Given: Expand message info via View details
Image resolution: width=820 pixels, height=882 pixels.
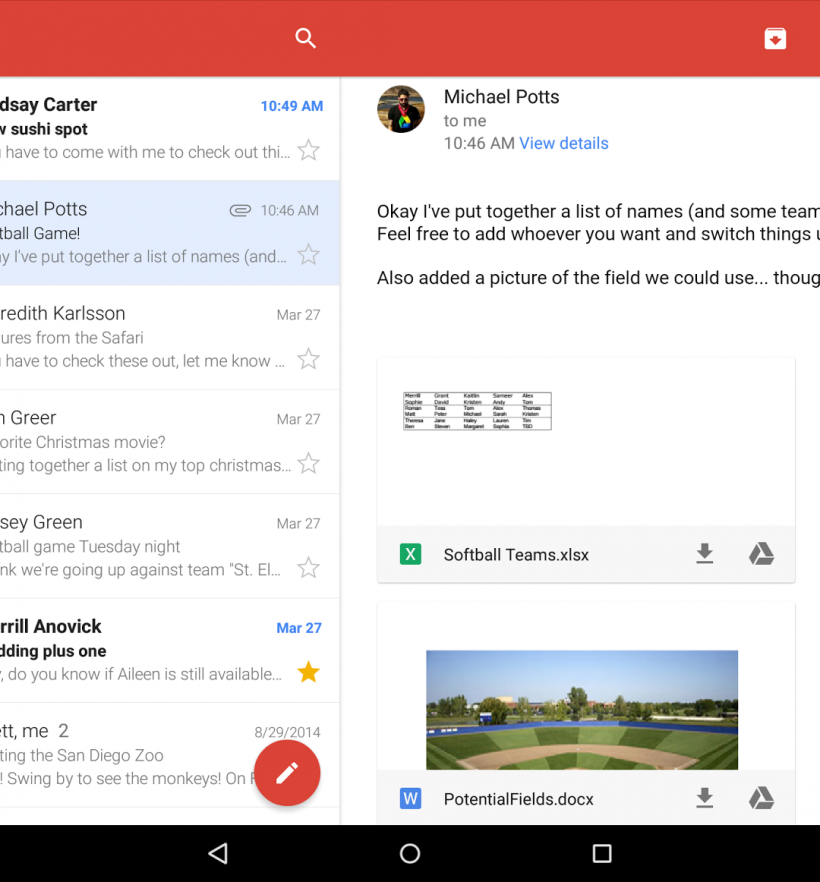Looking at the screenshot, I should pyautogui.click(x=563, y=143).
